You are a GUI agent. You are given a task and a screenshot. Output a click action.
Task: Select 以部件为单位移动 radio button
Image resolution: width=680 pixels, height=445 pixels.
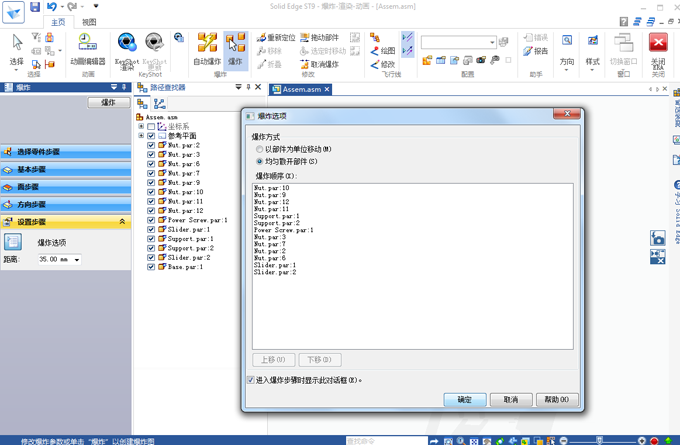pos(260,150)
